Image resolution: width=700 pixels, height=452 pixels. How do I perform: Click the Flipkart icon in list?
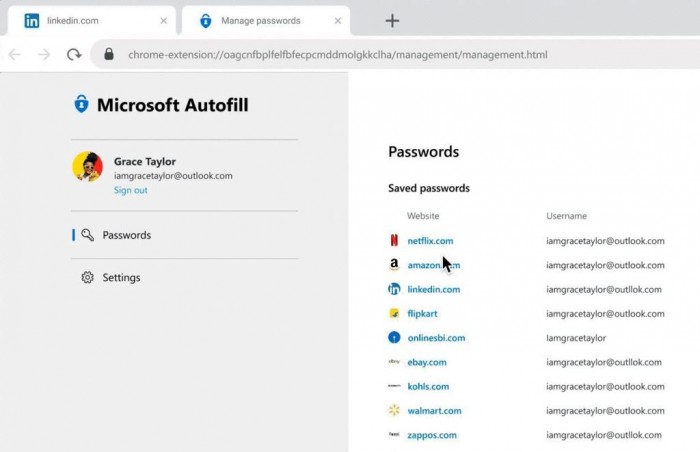coord(394,314)
